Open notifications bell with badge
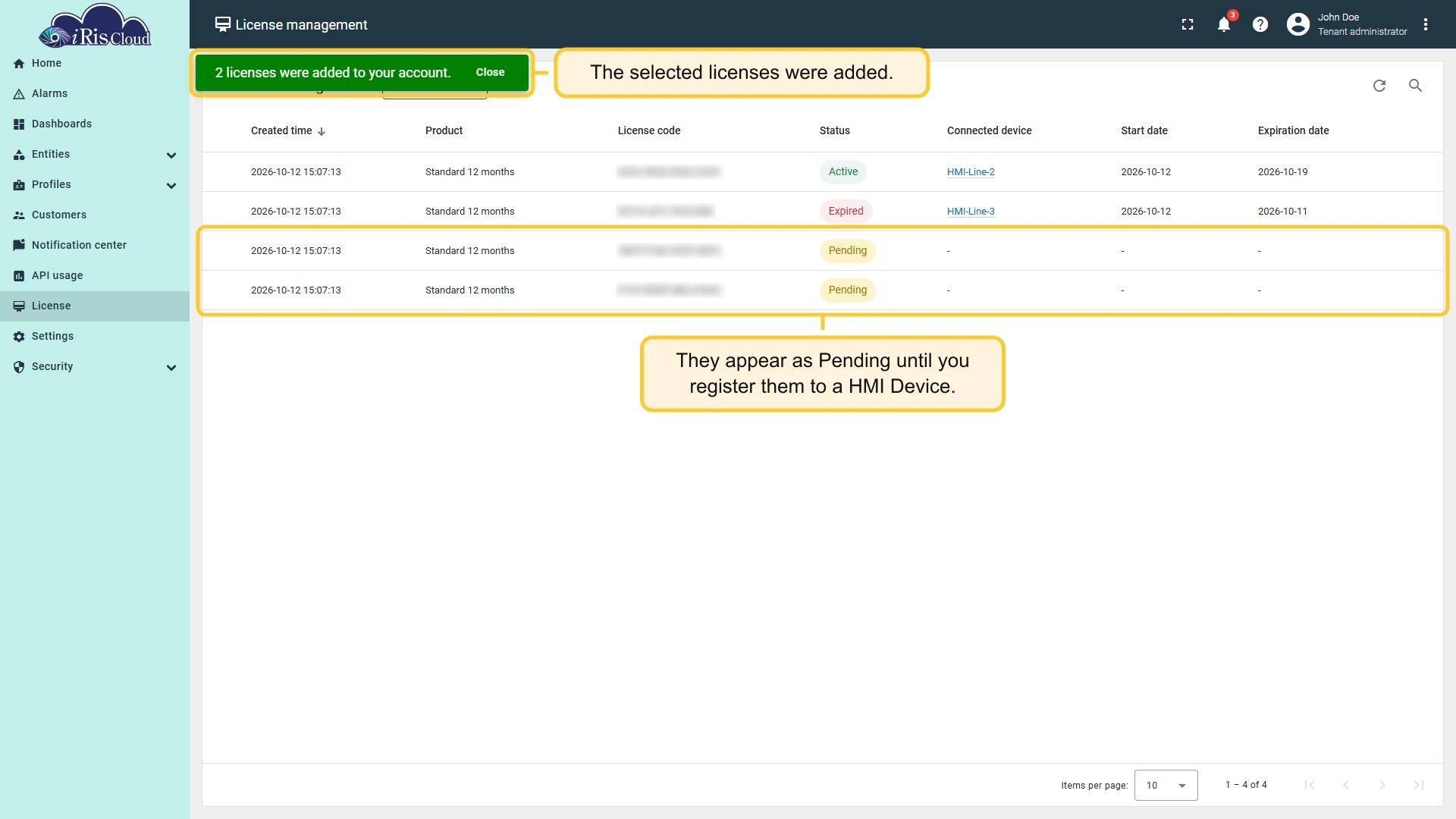 coord(1225,24)
